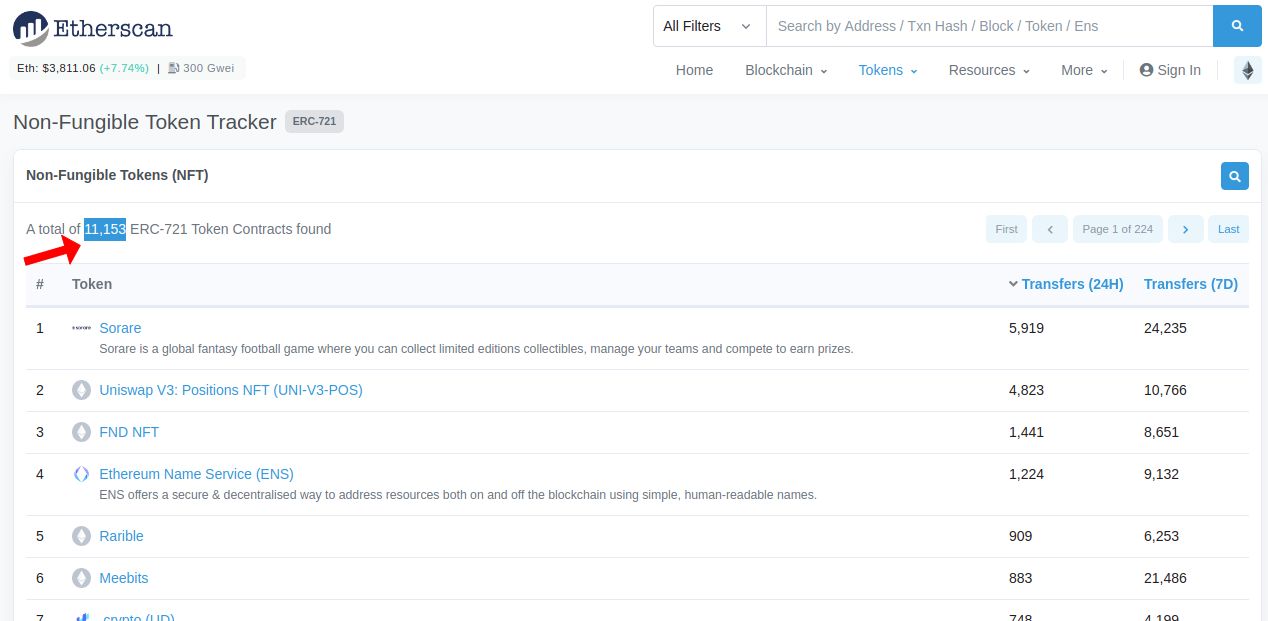Sort by Transfers (24H) column
1268x621 pixels.
click(x=1072, y=284)
